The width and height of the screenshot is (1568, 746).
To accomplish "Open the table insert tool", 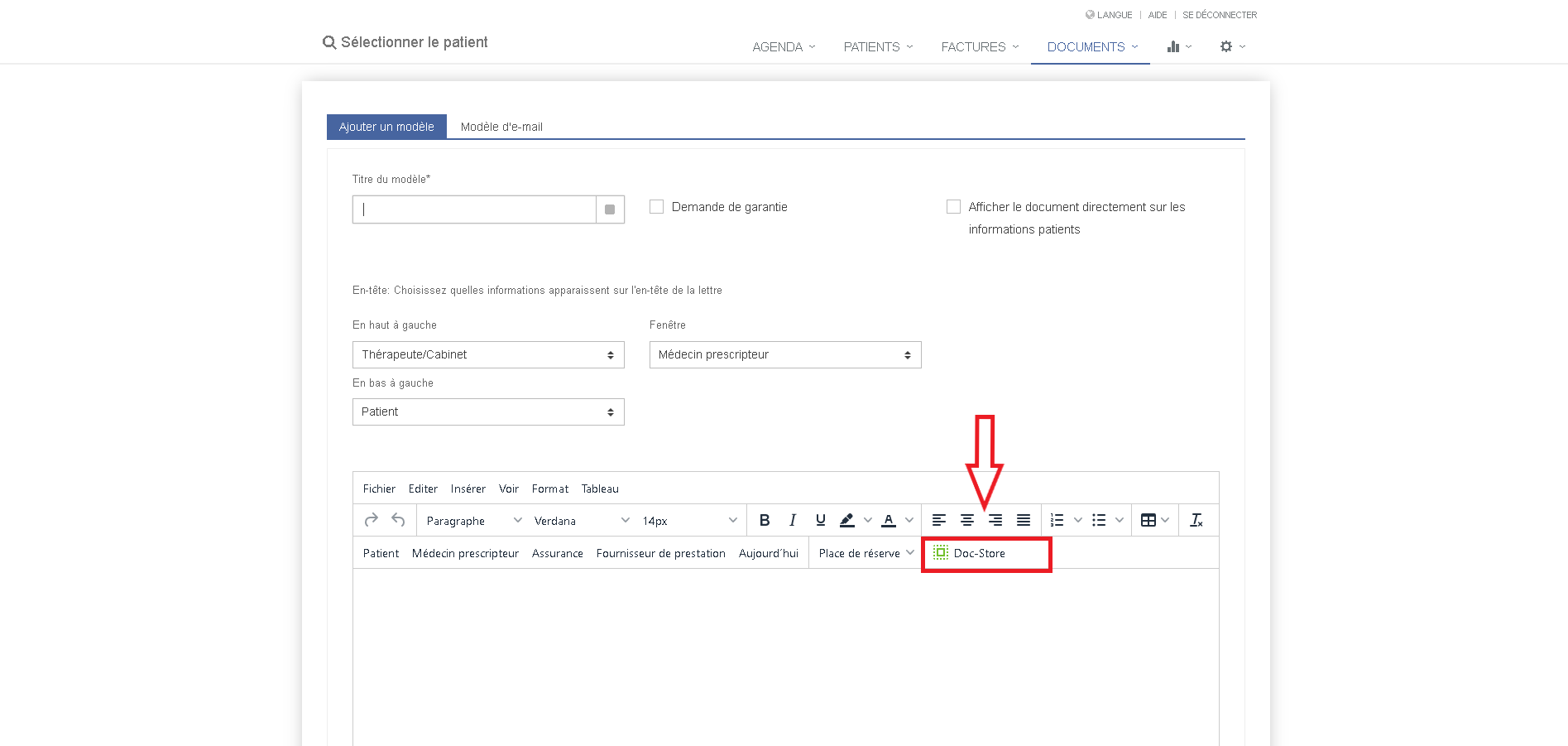I will pos(1148,520).
